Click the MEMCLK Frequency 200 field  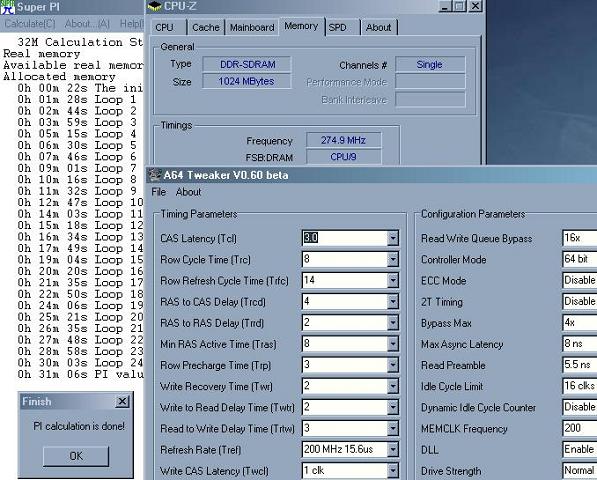pyautogui.click(x=579, y=429)
